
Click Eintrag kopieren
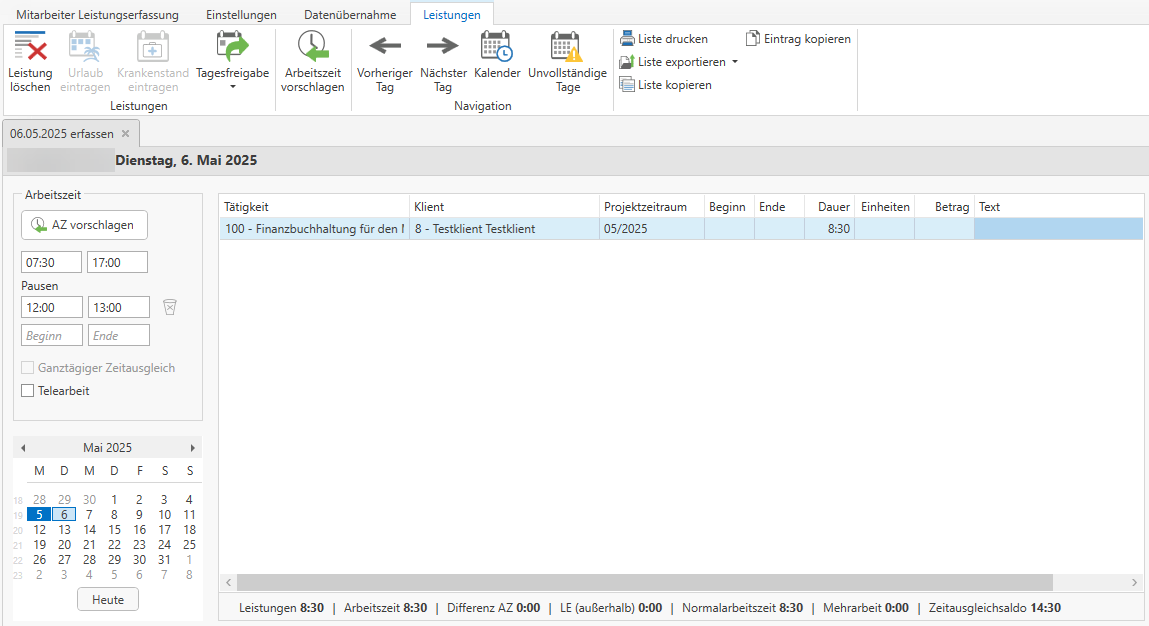coord(798,39)
